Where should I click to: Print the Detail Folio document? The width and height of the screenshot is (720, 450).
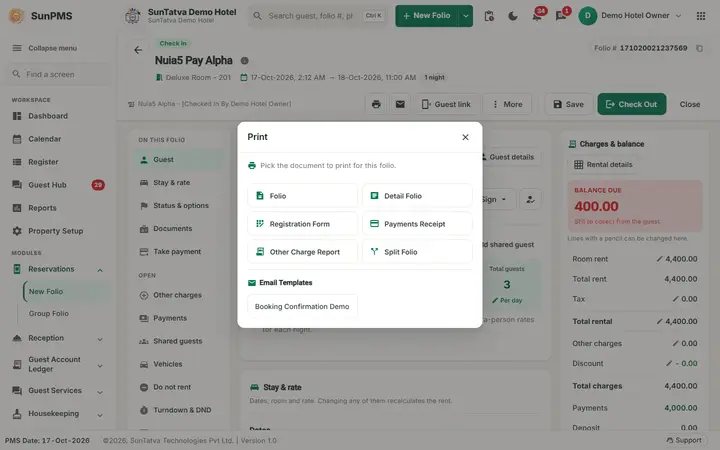click(x=417, y=196)
